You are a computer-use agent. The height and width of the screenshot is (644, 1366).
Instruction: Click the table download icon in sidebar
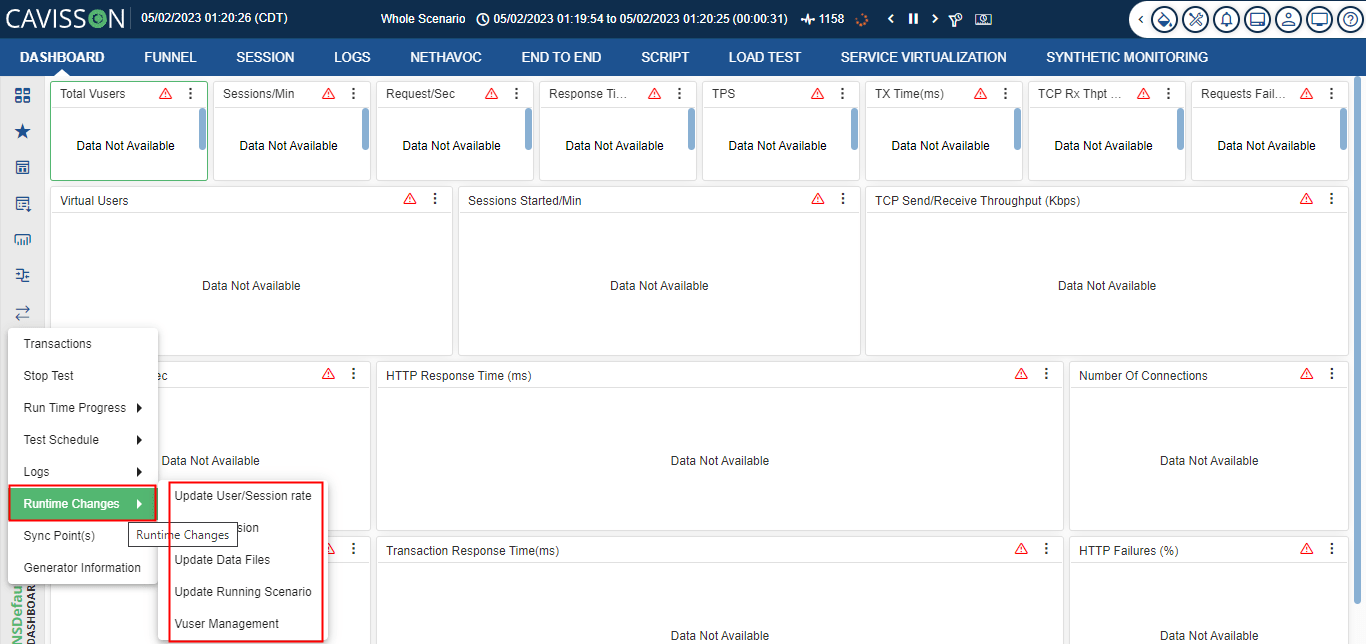point(22,203)
